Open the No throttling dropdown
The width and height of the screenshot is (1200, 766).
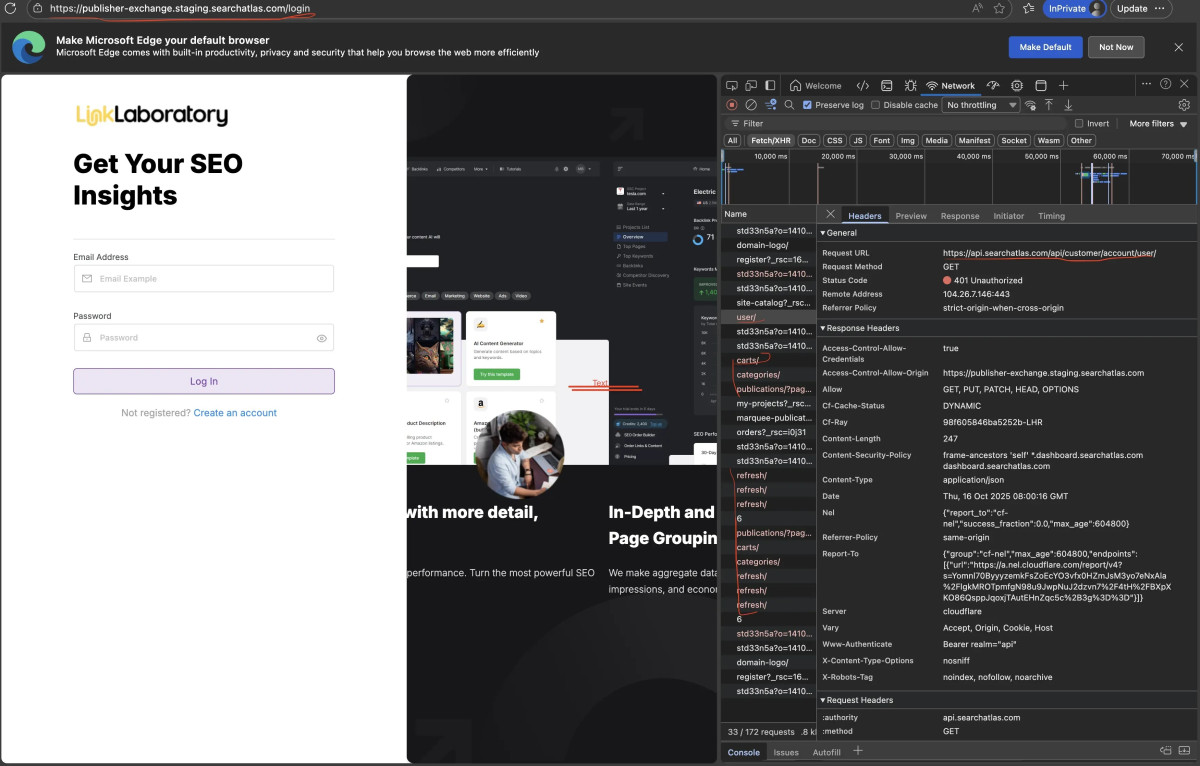tap(981, 105)
